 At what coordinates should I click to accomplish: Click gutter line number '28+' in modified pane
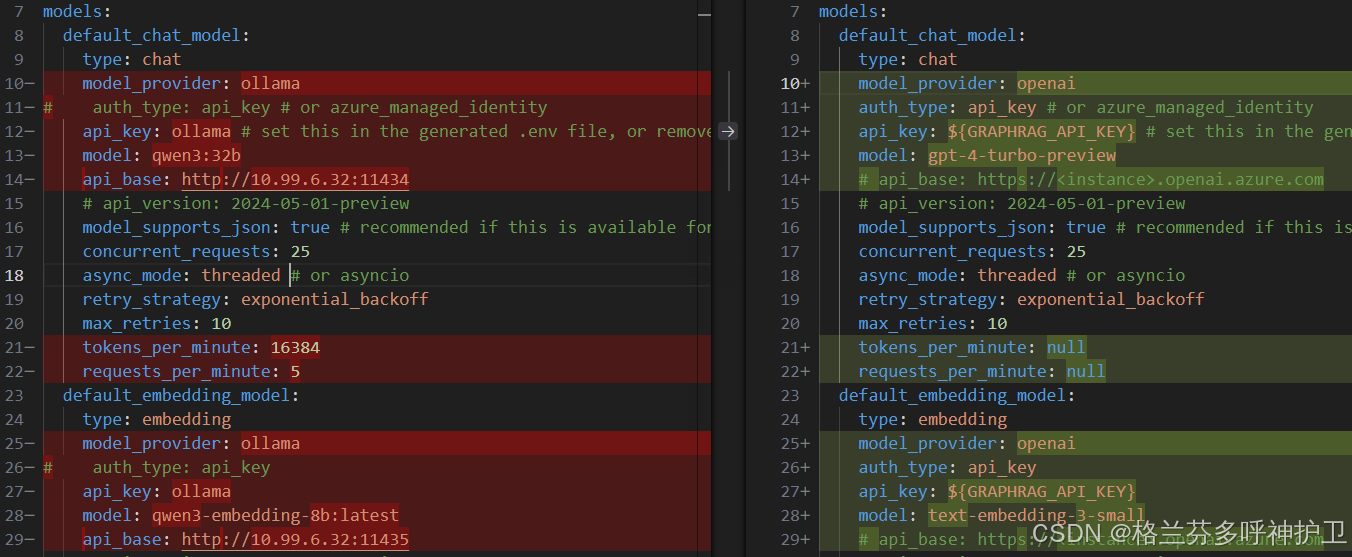pos(795,515)
